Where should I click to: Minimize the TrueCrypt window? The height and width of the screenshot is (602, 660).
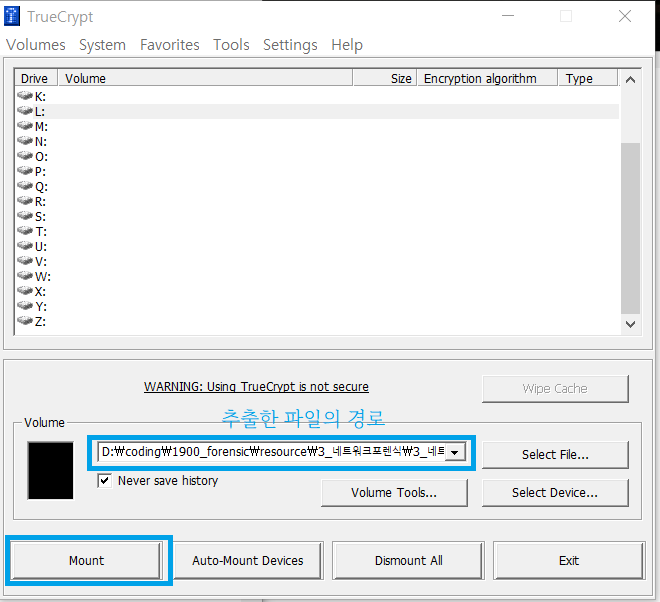click(508, 16)
